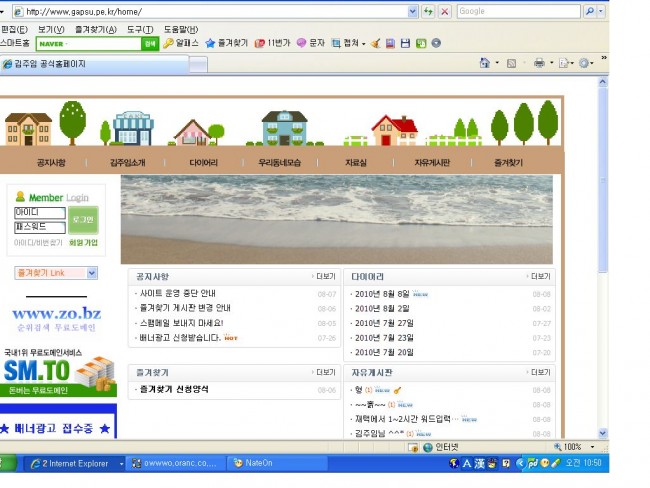This screenshot has width=650, height=488.
Task: Click the stop loading X icon
Action: click(444, 11)
